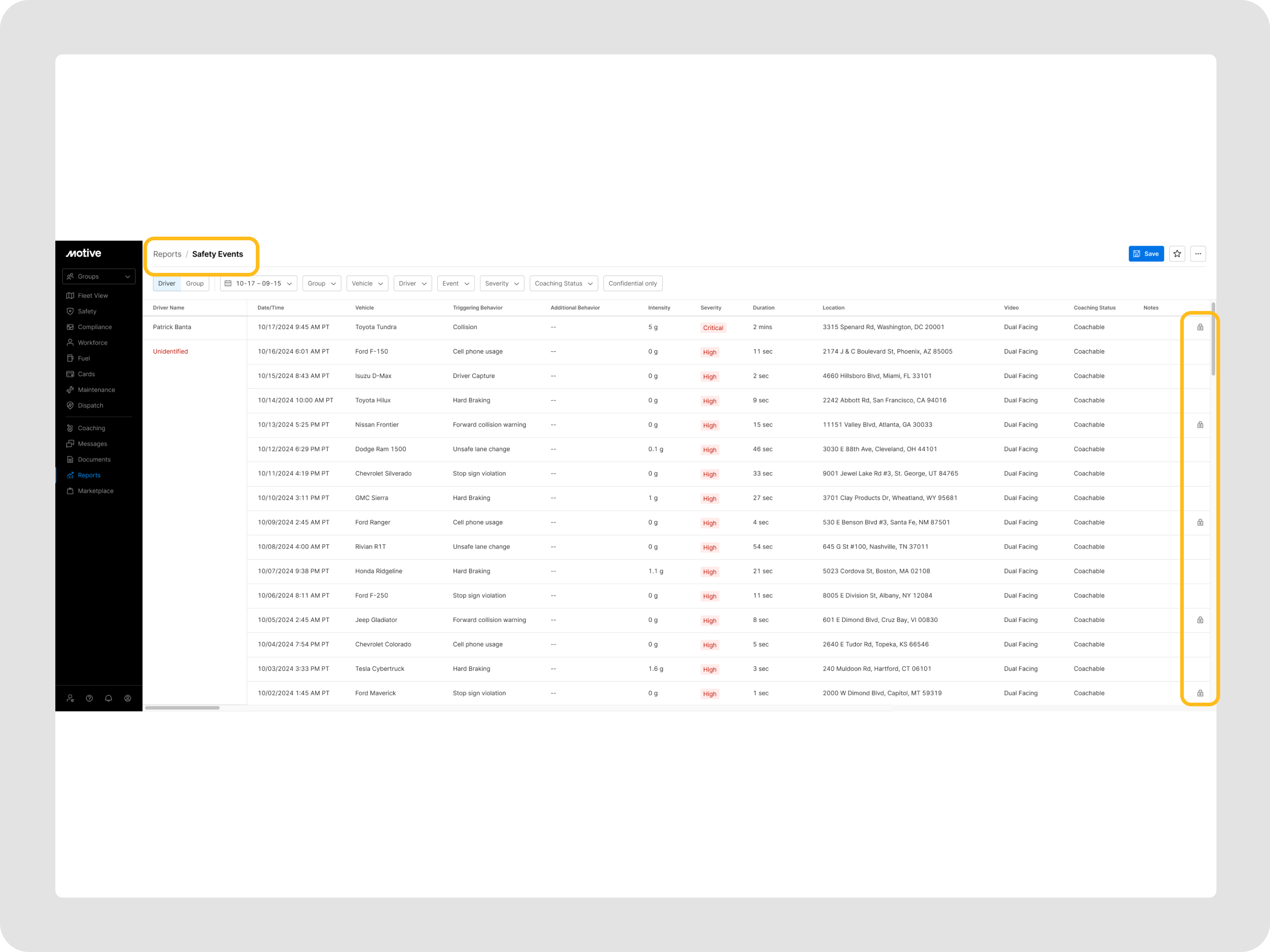This screenshot has height=952, width=1270.
Task: Open the Dispatch section
Action: point(90,405)
